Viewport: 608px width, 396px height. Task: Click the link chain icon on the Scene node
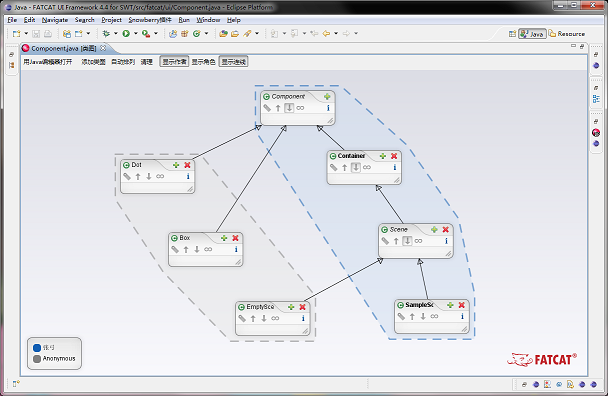tap(418, 241)
